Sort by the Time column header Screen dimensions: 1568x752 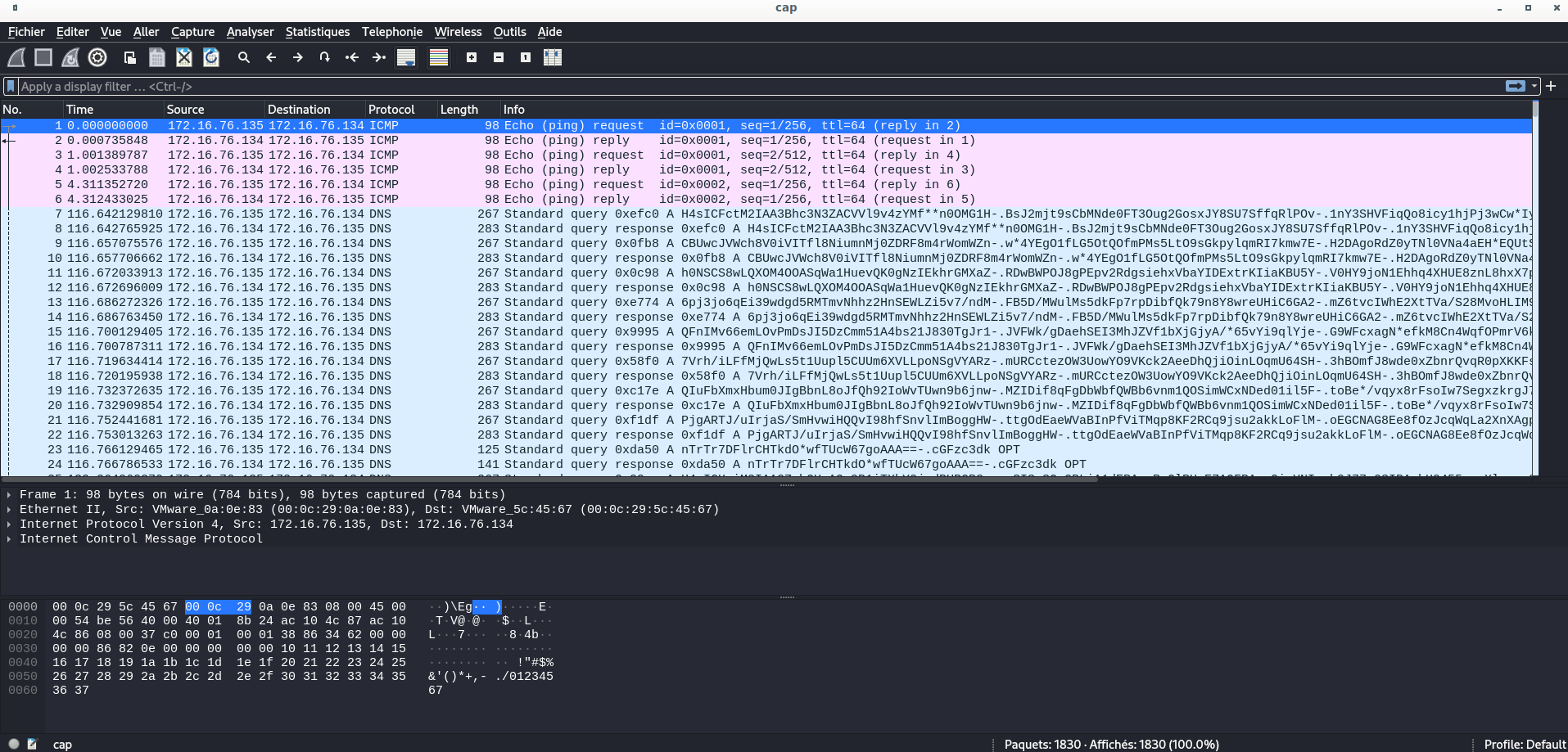tap(114, 110)
